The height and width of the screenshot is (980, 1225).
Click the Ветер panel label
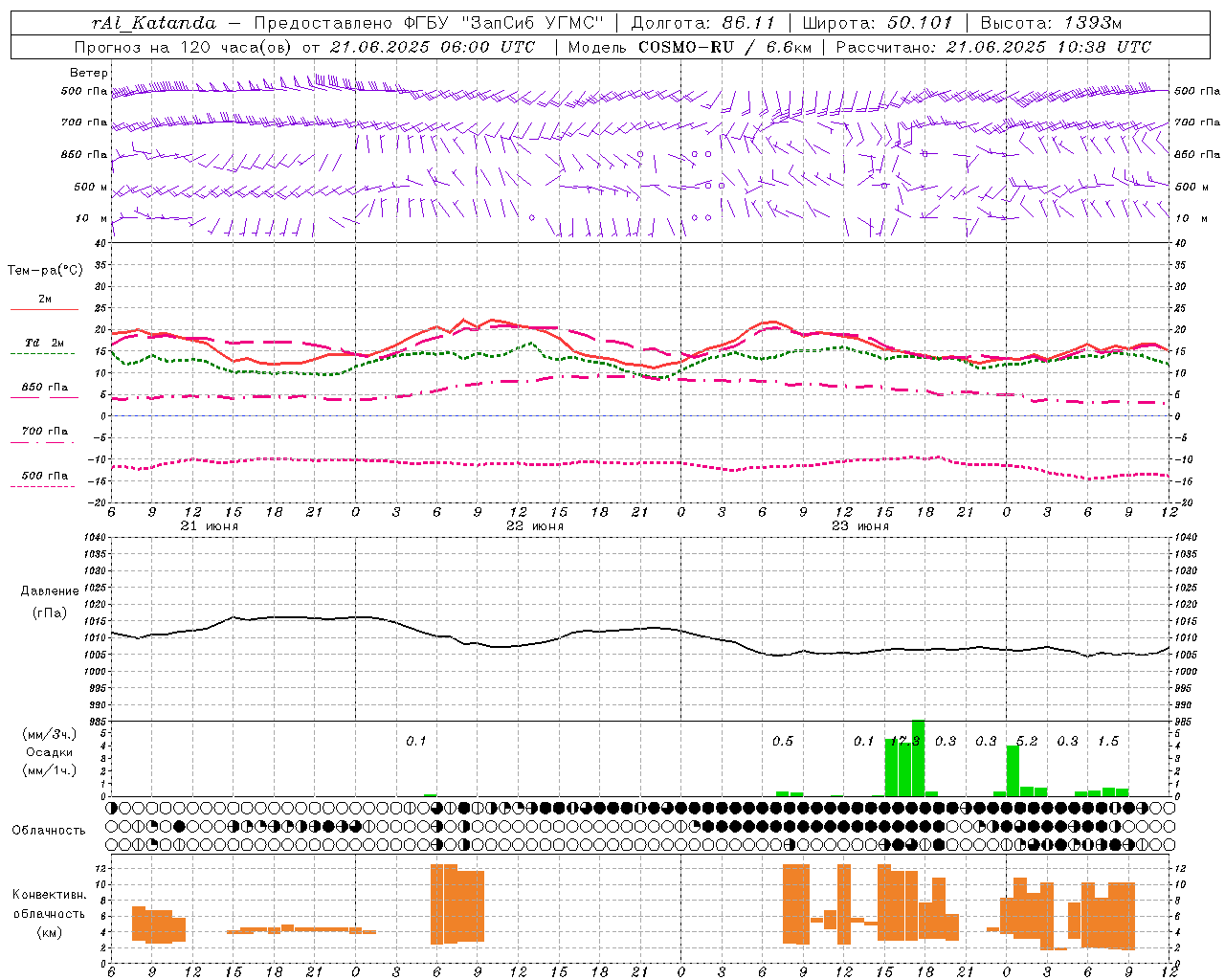(89, 73)
